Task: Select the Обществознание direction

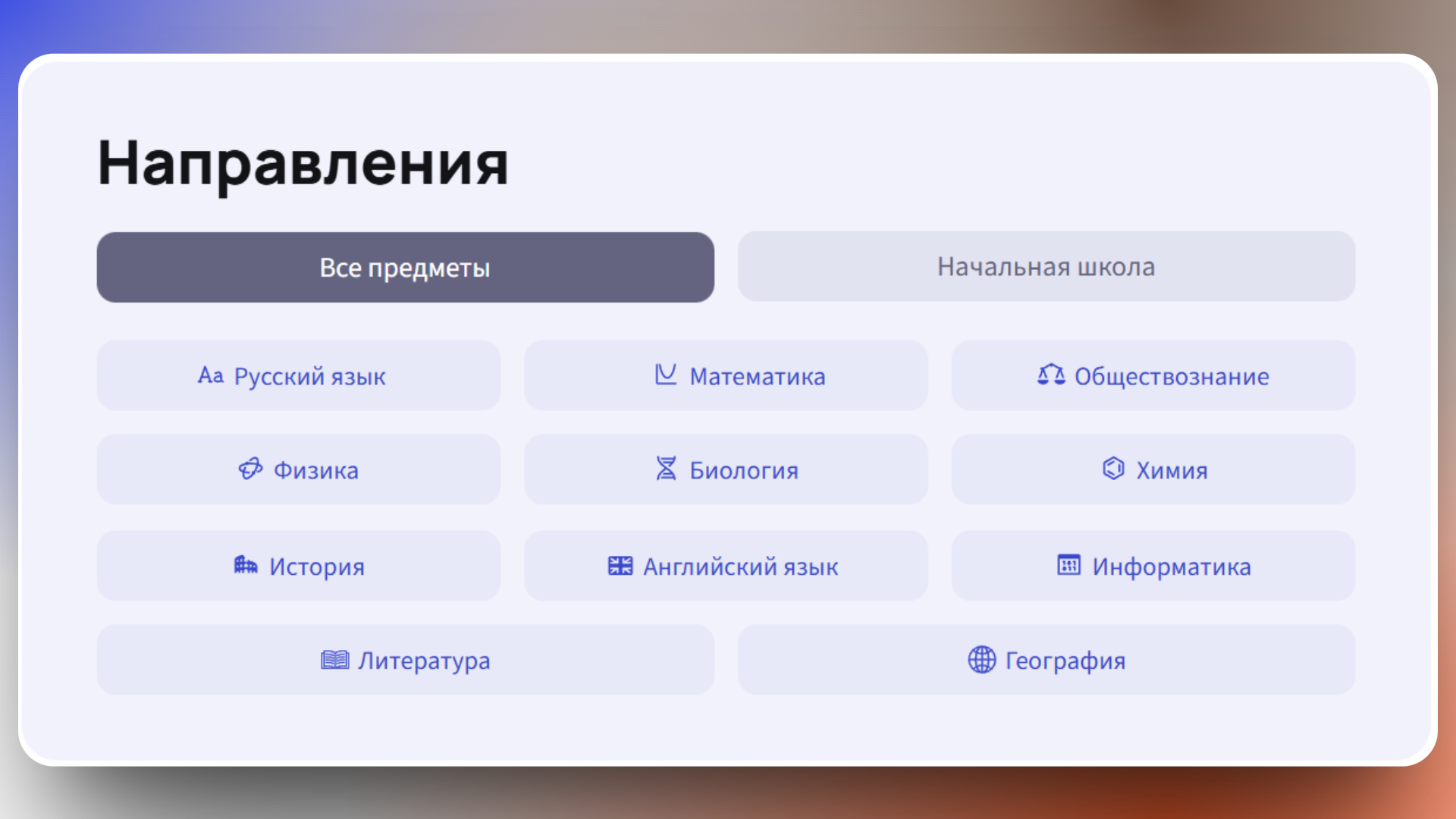Action: [1153, 375]
